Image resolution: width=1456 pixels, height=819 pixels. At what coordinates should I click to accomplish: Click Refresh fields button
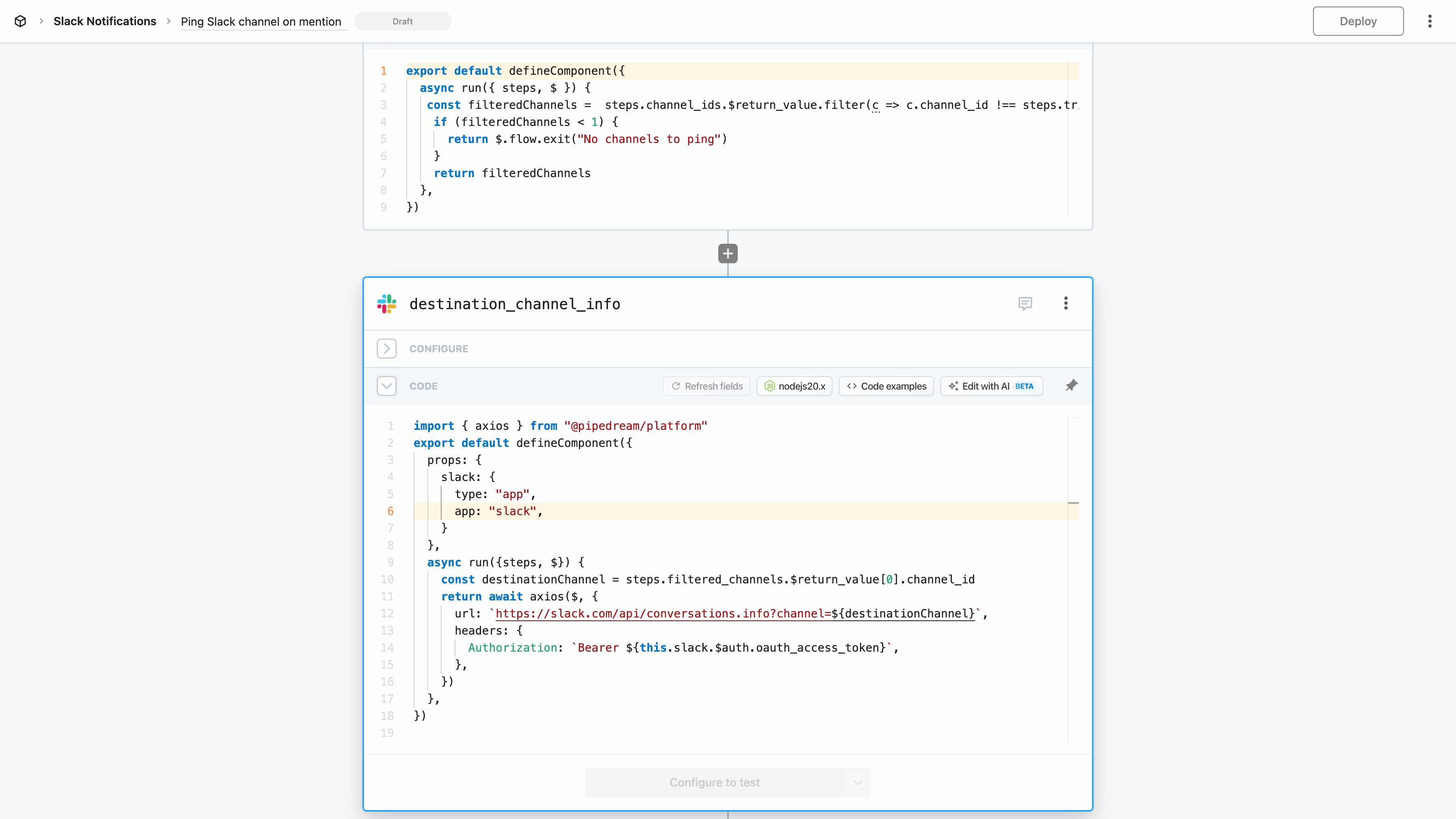click(706, 386)
